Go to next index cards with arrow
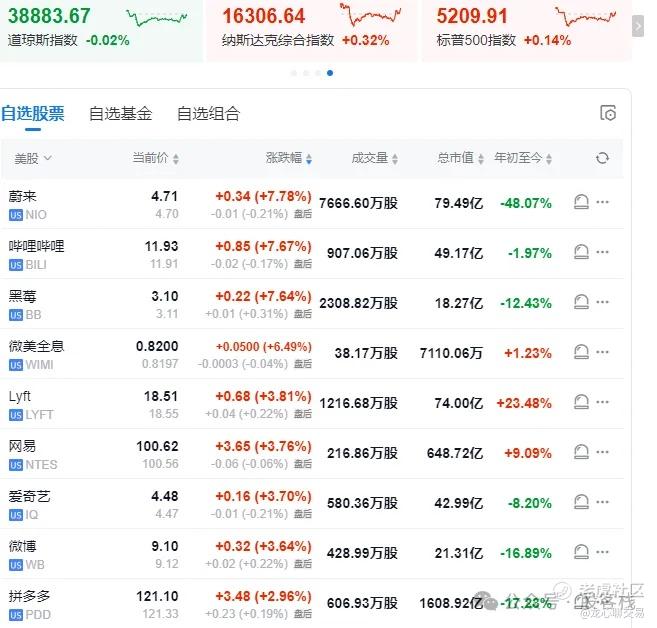 (x=638, y=26)
